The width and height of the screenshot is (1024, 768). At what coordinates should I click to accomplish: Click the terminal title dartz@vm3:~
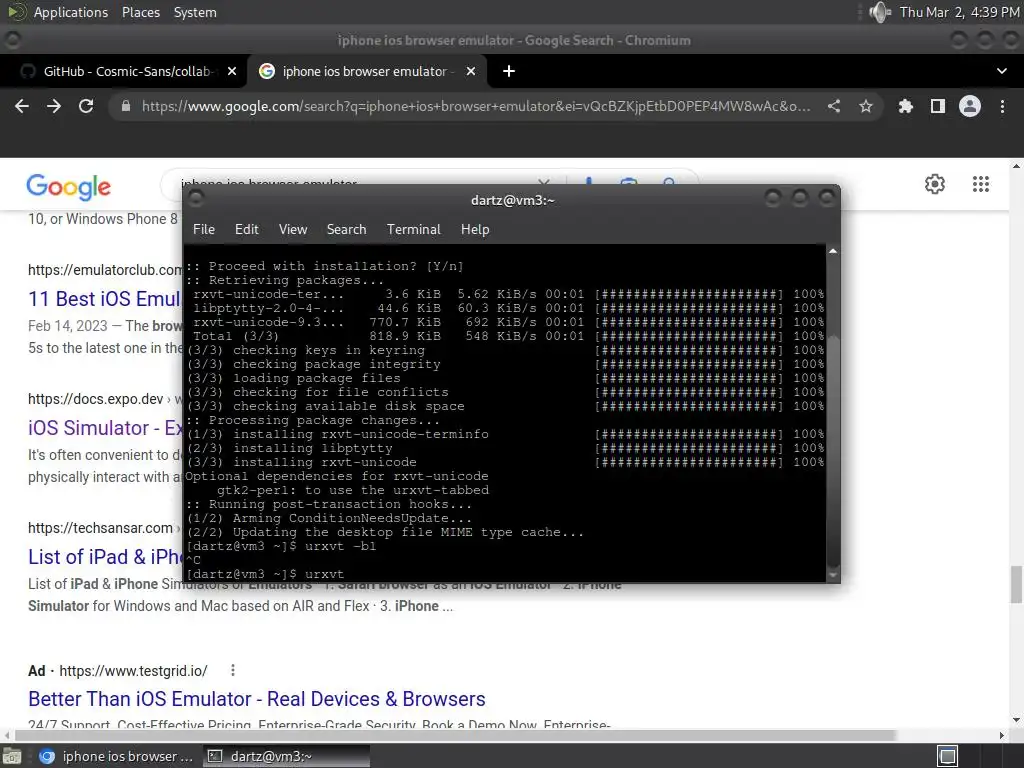click(x=512, y=200)
